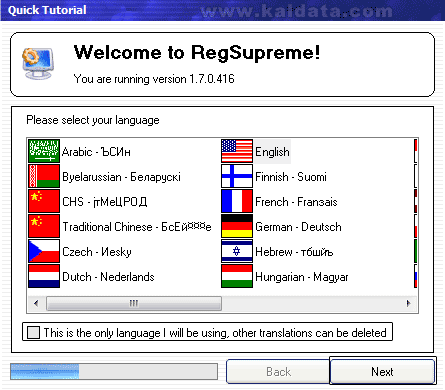Screen dimensions: 445x390
Task: Select the Hungarian flag icon
Action: tap(237, 276)
